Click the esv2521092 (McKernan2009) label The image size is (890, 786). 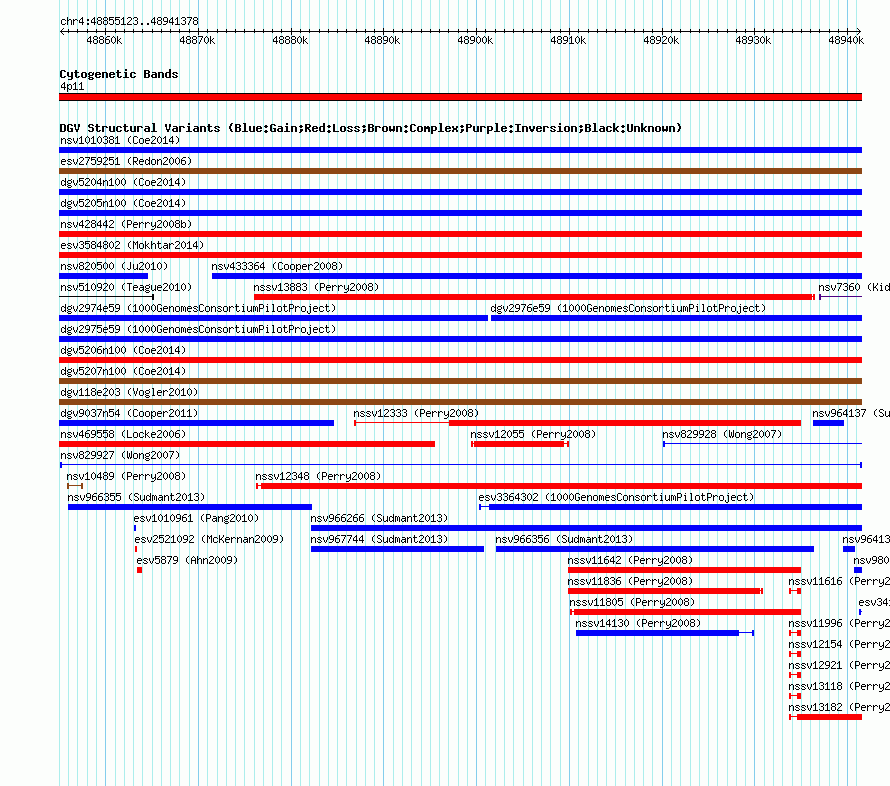209,539
